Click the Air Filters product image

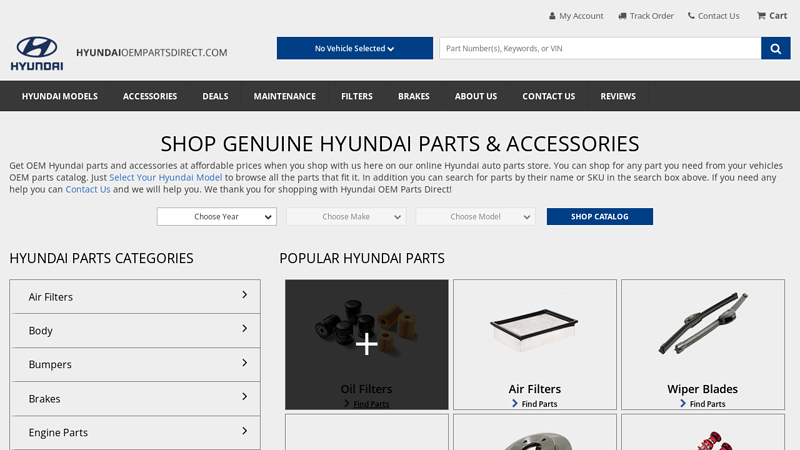tap(534, 330)
